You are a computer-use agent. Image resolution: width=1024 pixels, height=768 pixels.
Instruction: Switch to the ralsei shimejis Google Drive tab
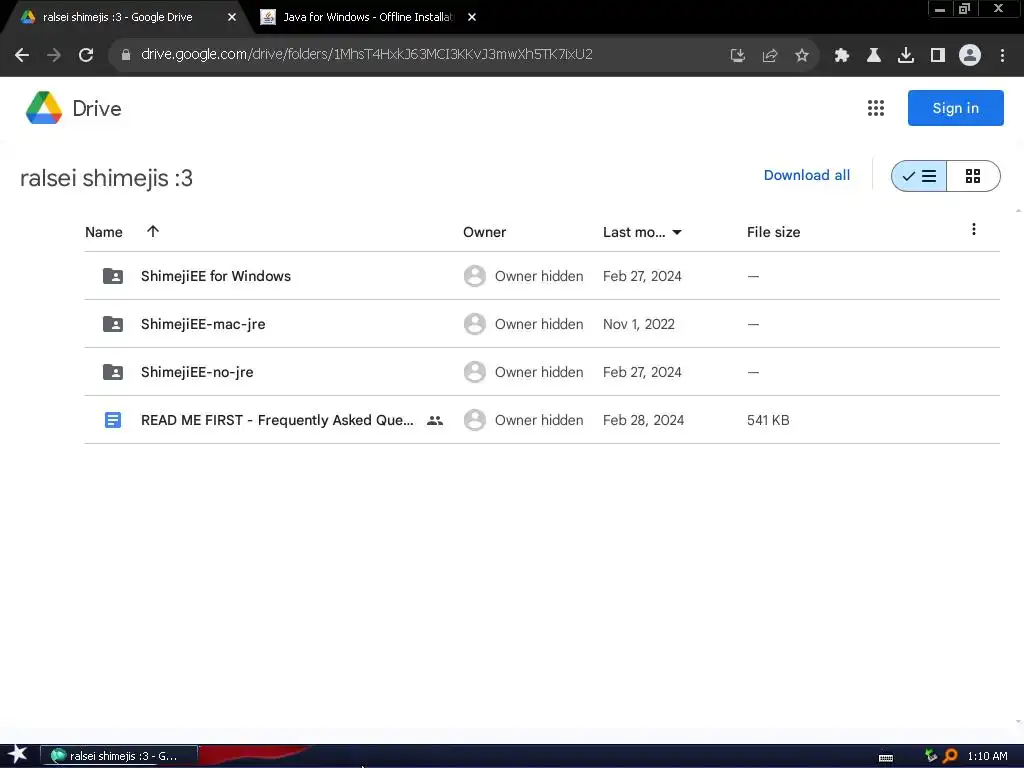(x=118, y=17)
